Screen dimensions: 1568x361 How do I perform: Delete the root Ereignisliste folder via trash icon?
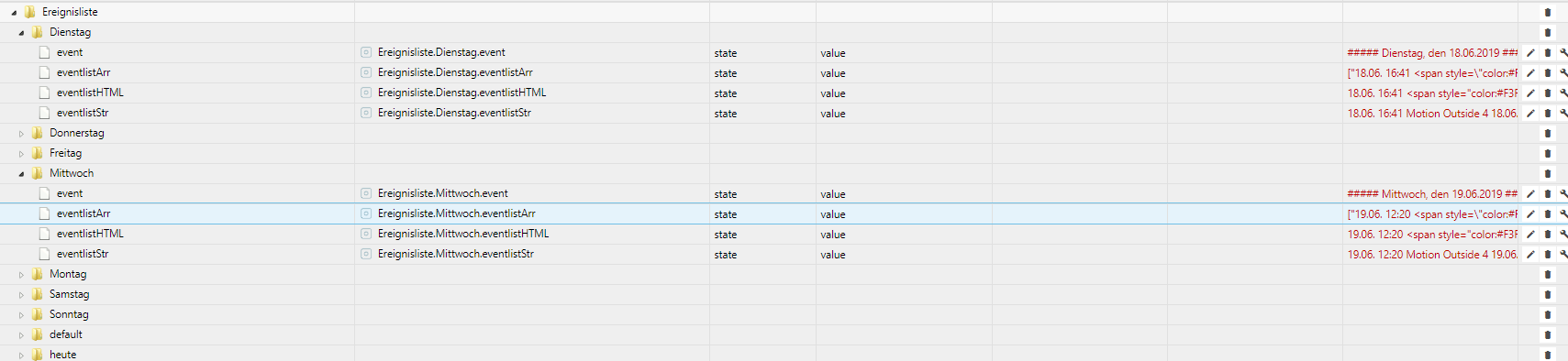(1548, 13)
